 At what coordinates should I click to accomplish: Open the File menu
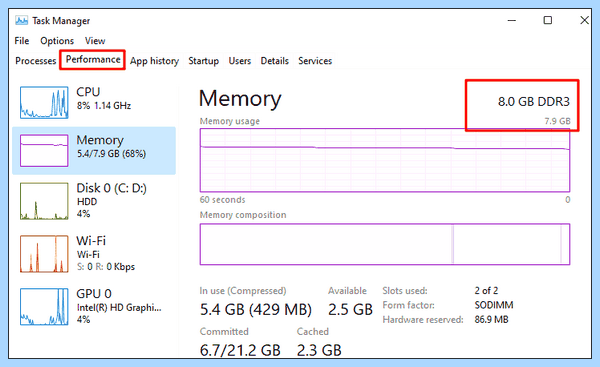[x=22, y=41]
